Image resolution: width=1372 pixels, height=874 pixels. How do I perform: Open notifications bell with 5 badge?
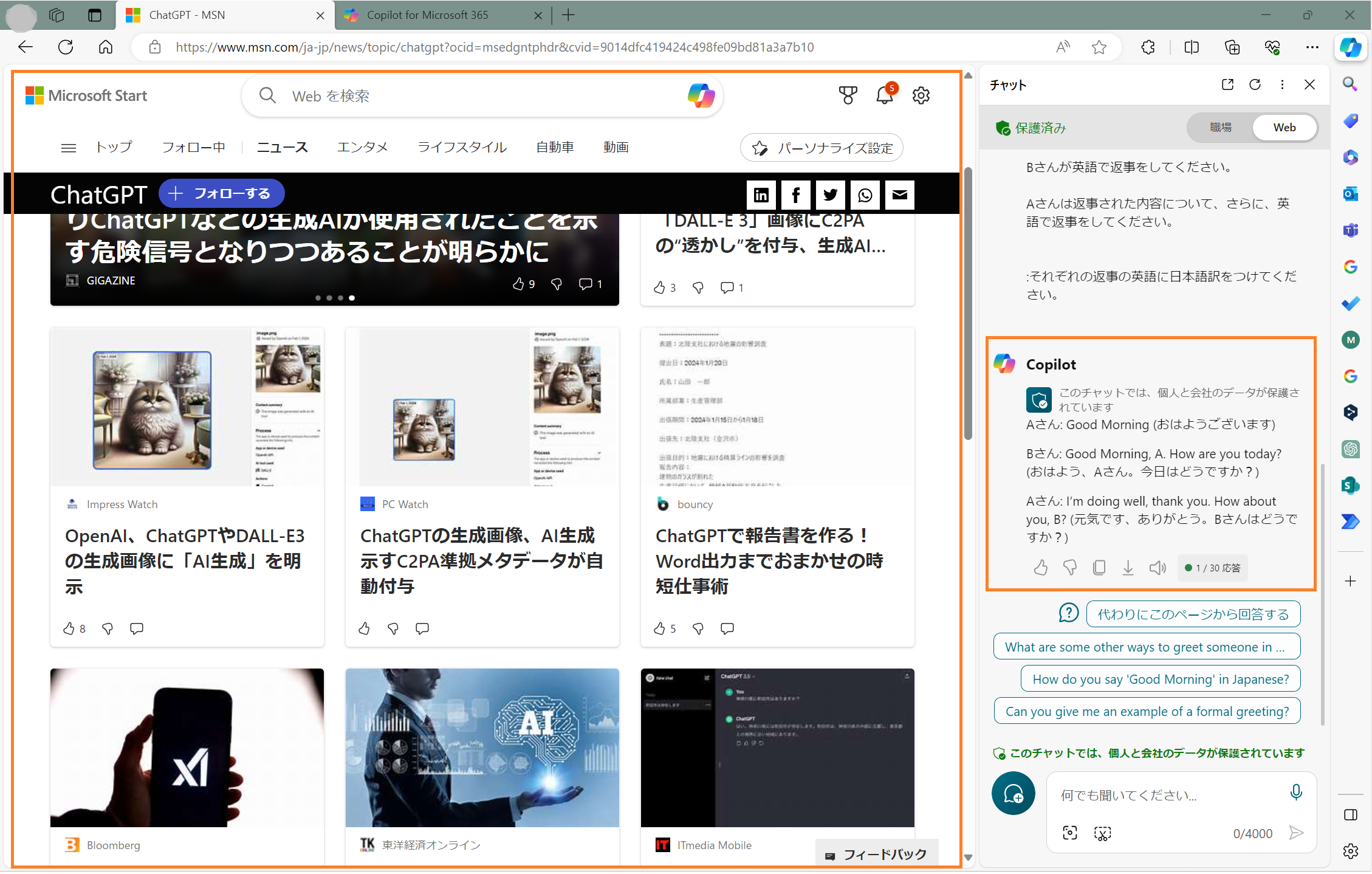885,95
